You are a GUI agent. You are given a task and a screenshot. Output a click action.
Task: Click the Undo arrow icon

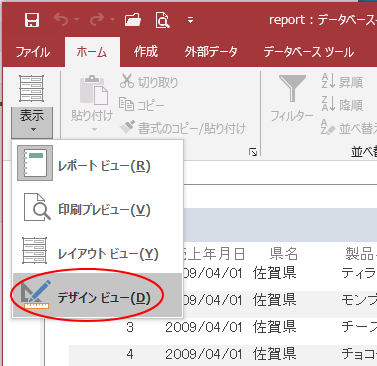61,20
